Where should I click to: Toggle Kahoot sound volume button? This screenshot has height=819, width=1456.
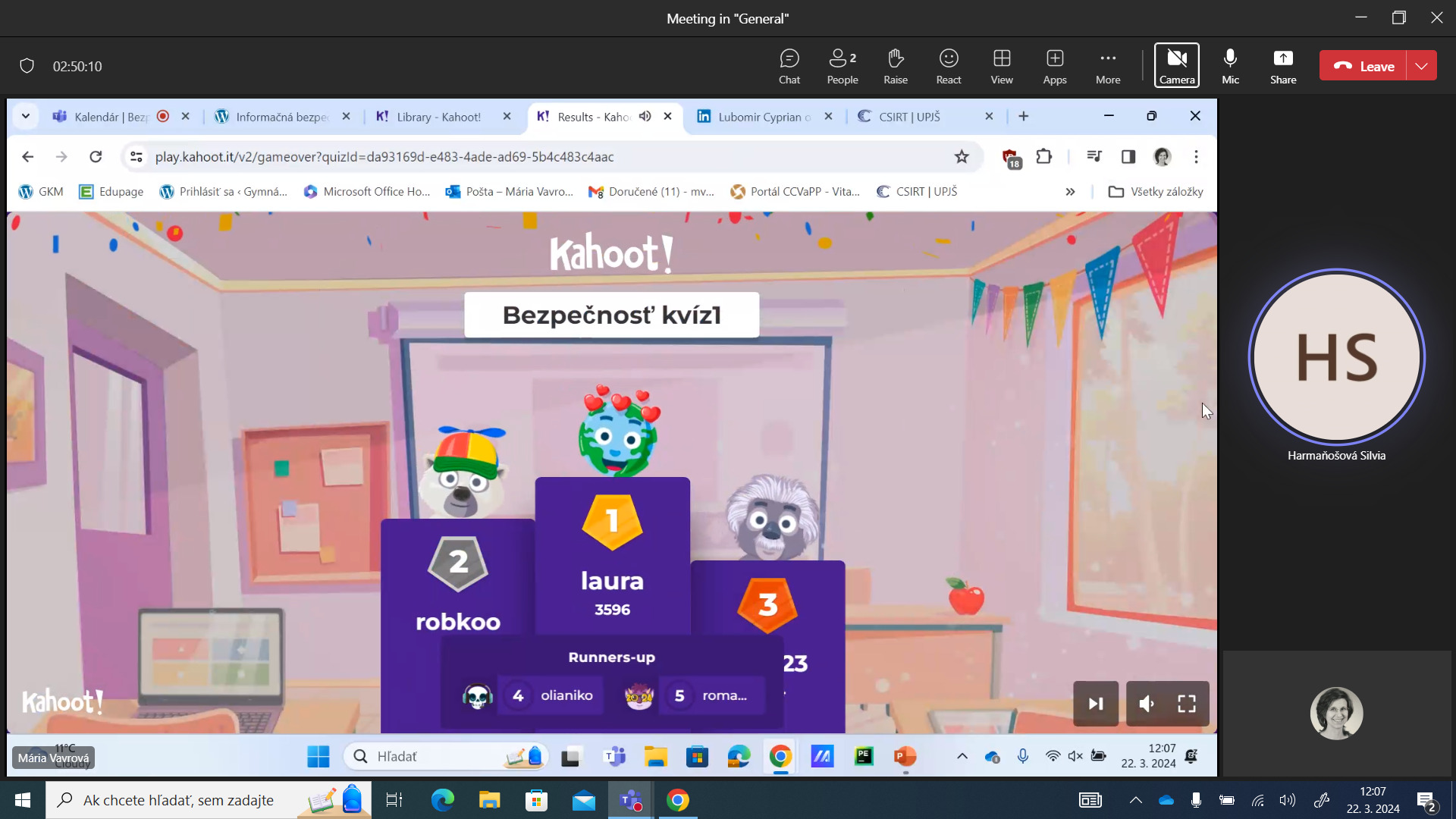(x=1147, y=704)
